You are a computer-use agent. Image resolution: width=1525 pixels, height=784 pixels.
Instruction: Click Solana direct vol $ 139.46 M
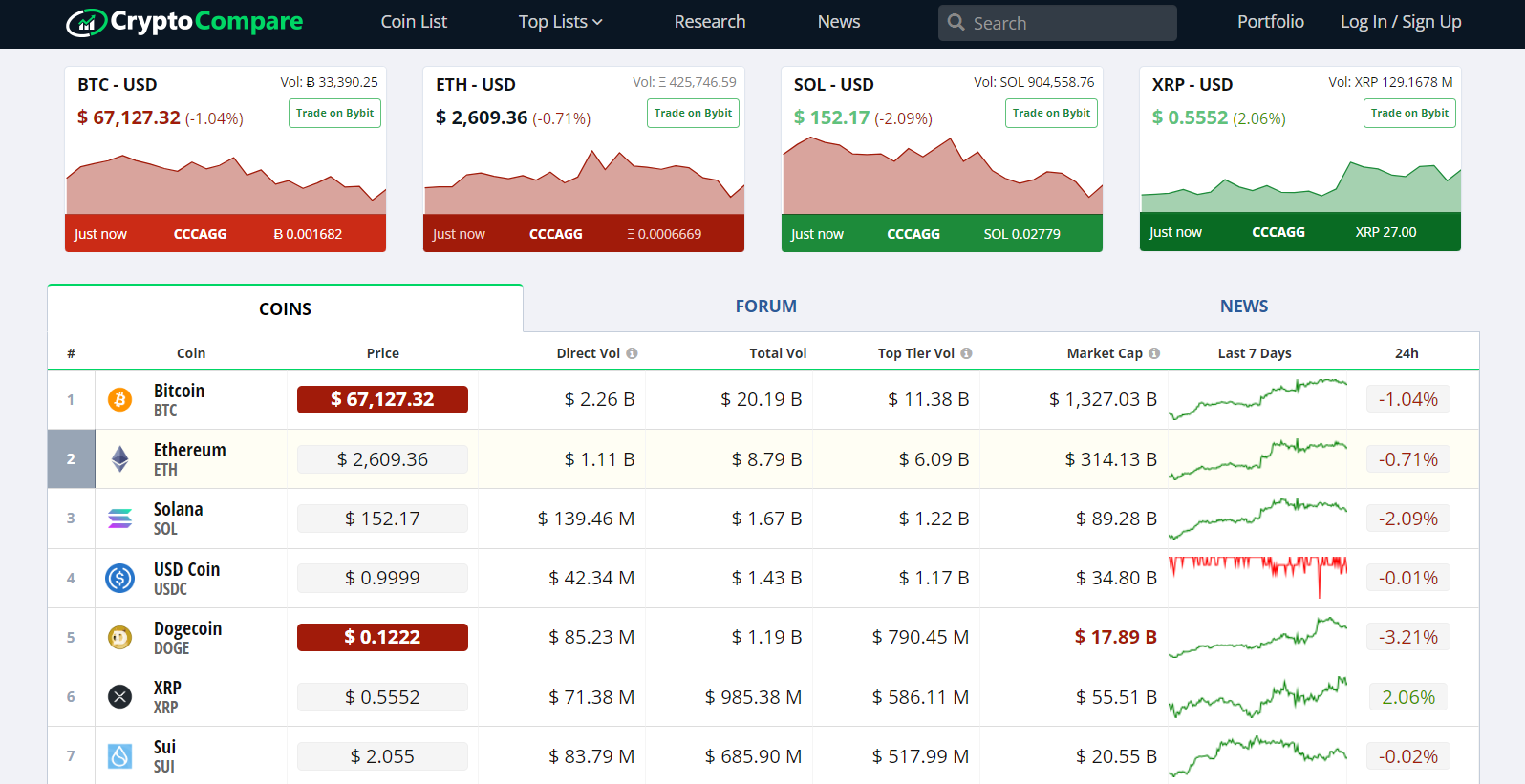(586, 519)
